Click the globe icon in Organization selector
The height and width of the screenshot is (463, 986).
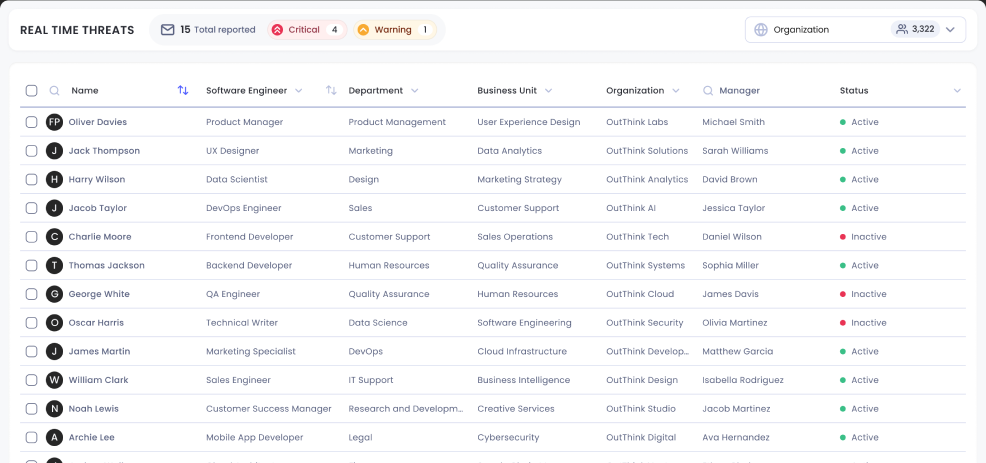pyautogui.click(x=761, y=30)
